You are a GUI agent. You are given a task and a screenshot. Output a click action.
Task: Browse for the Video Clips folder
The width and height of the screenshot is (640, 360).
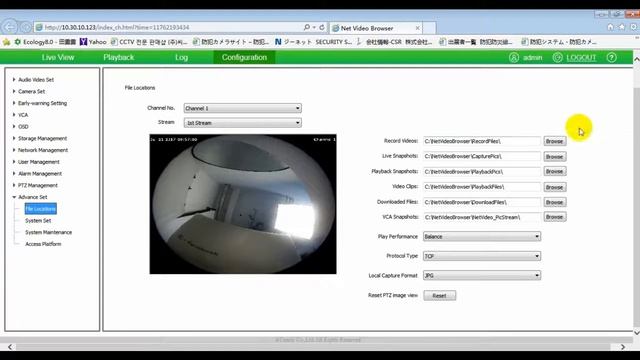(554, 187)
